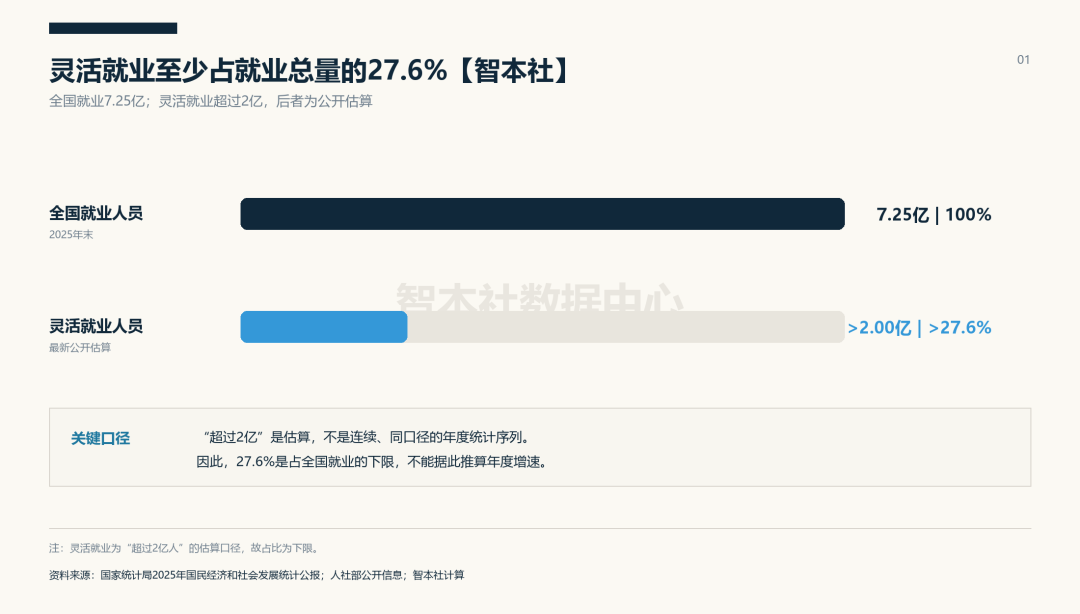Select the line starting with 因此，27.6%
1080x614 pixels.
(x=373, y=462)
